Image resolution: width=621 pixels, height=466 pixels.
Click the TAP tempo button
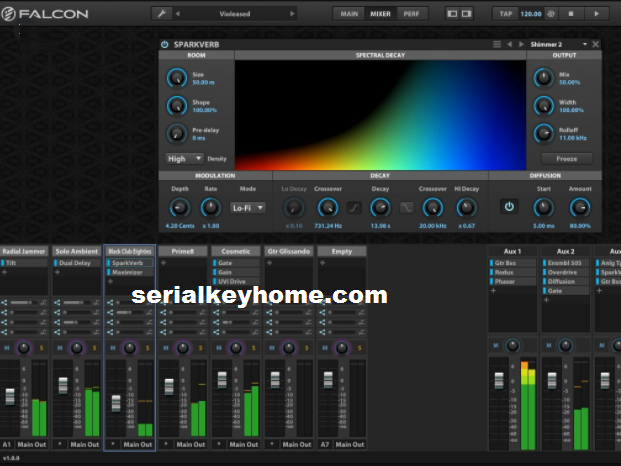pyautogui.click(x=506, y=14)
